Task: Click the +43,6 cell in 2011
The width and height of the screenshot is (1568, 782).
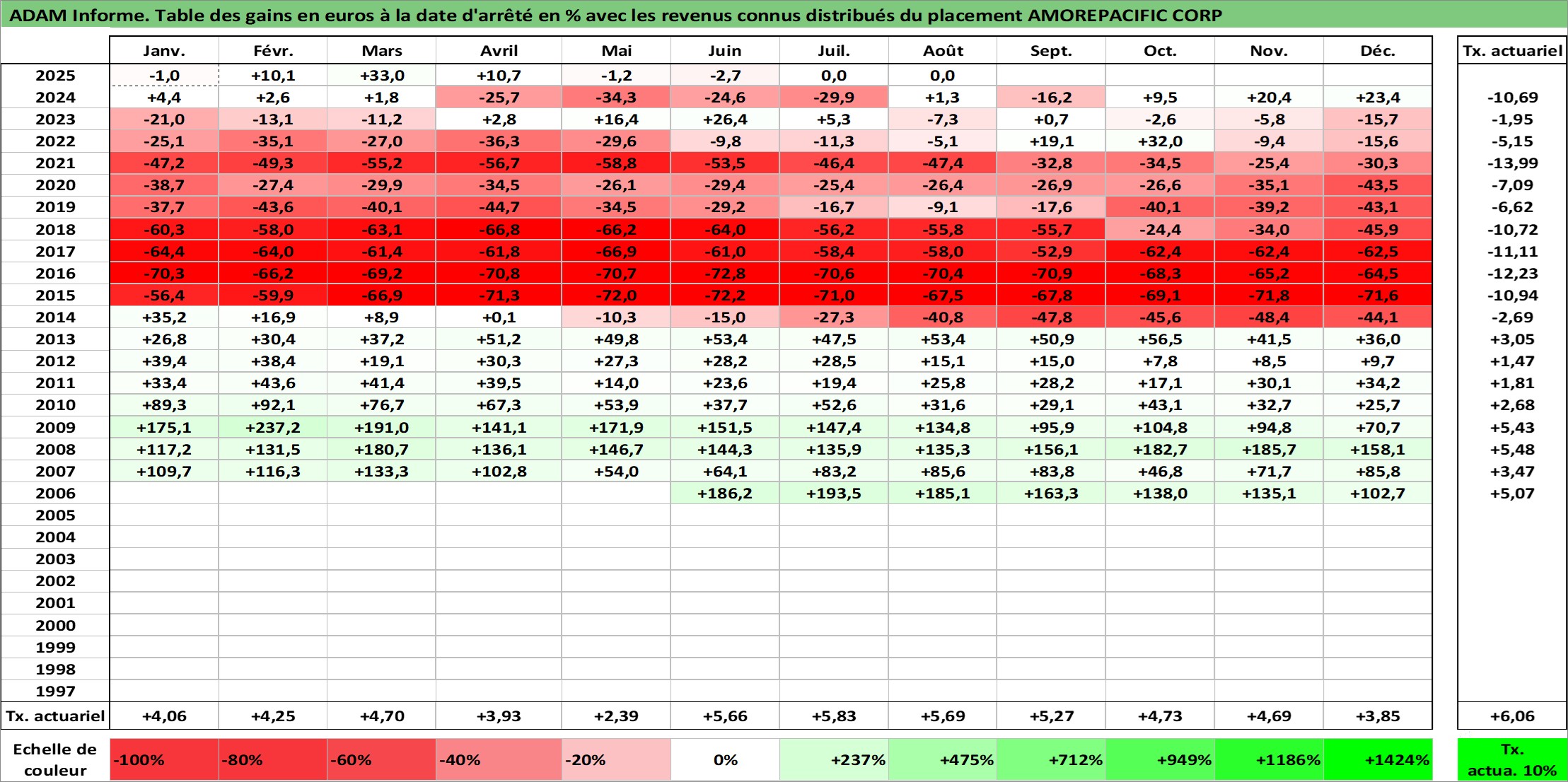Action: point(273,383)
